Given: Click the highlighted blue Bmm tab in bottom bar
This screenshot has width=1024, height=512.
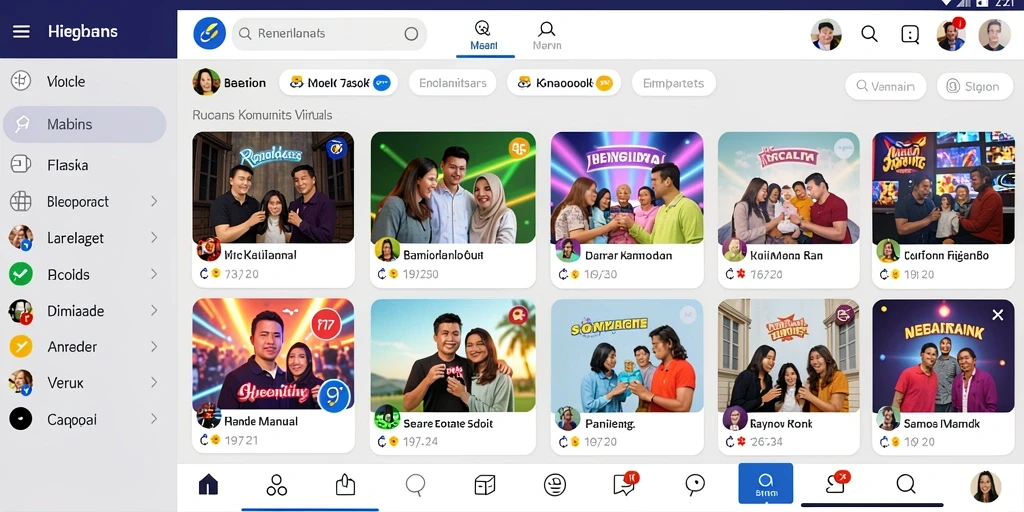Looking at the screenshot, I should click(x=765, y=483).
